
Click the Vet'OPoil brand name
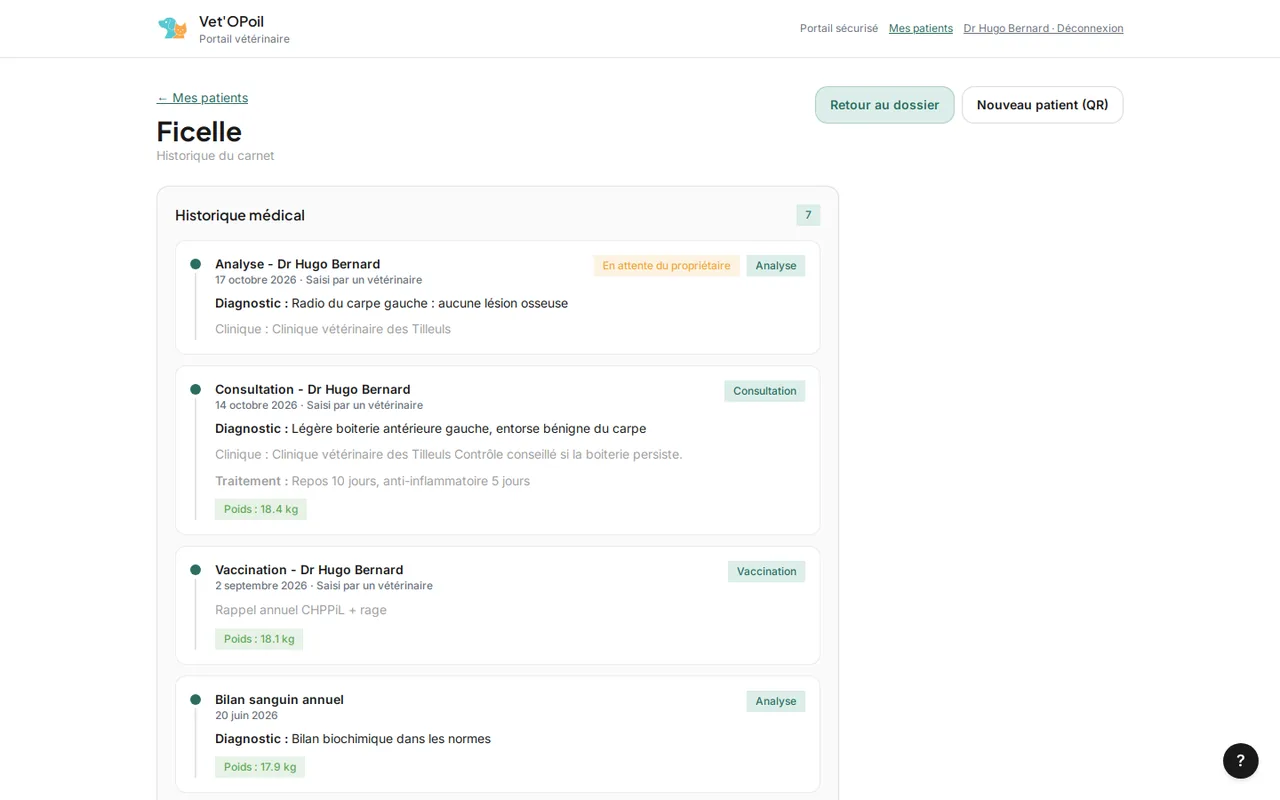[x=231, y=21]
